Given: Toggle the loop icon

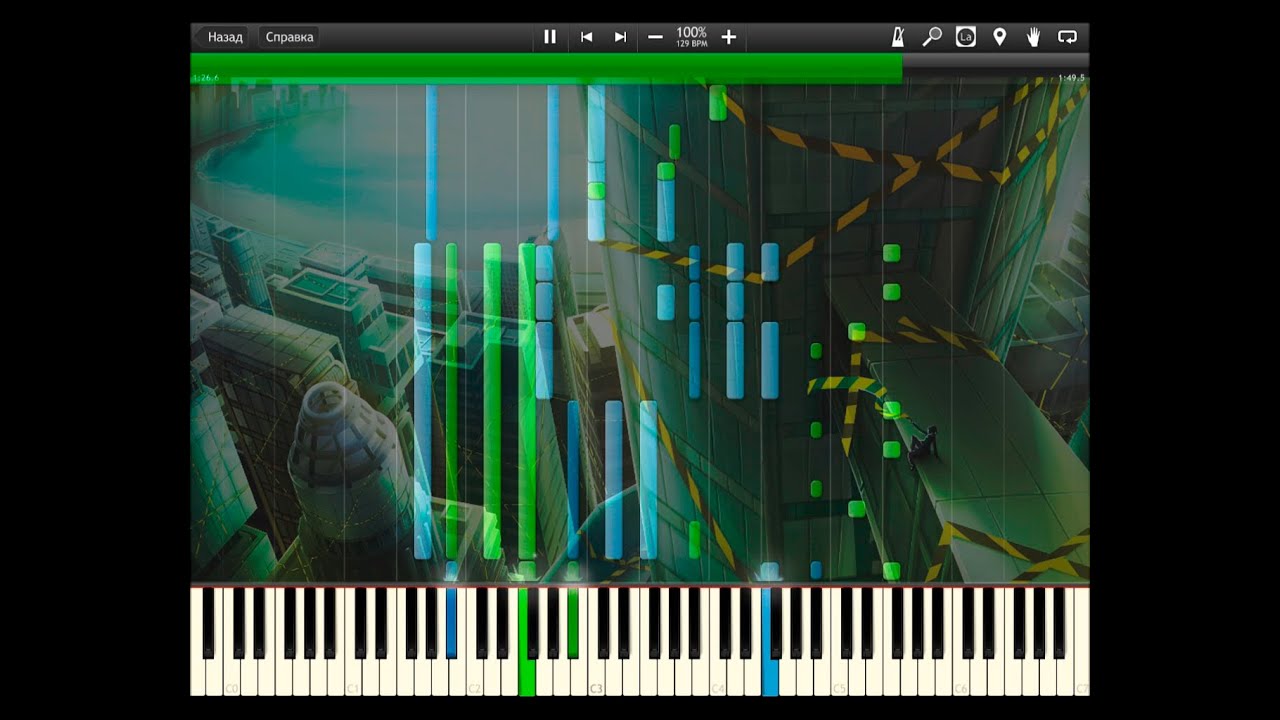Looking at the screenshot, I should 1067,37.
